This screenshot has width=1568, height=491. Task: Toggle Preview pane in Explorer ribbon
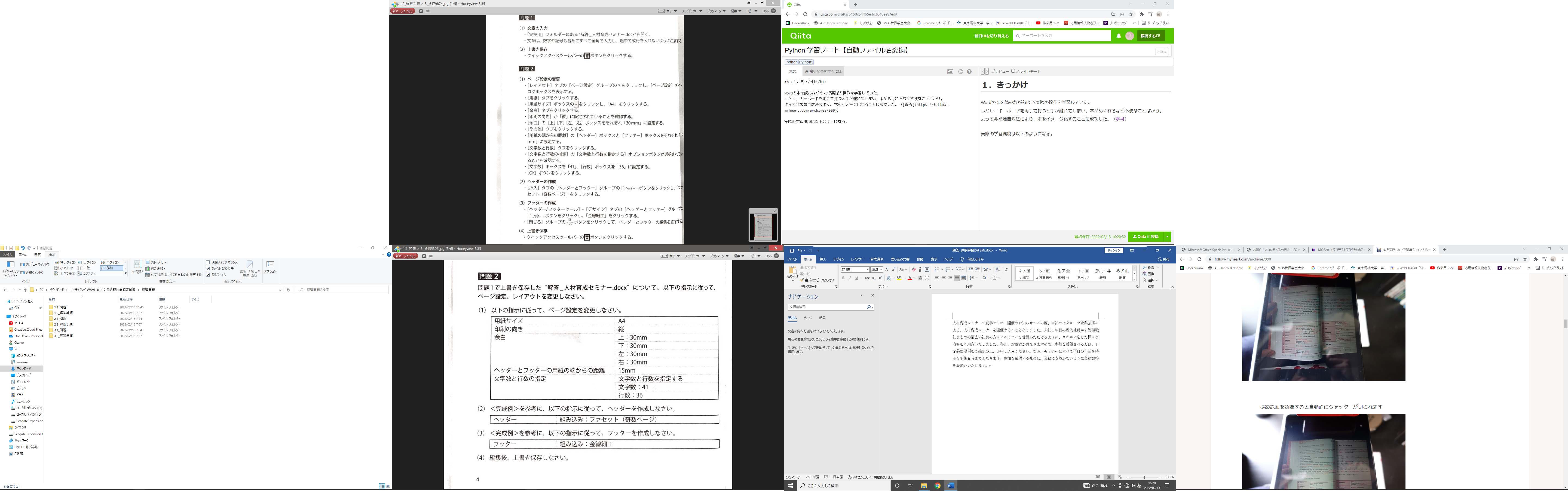[x=35, y=264]
